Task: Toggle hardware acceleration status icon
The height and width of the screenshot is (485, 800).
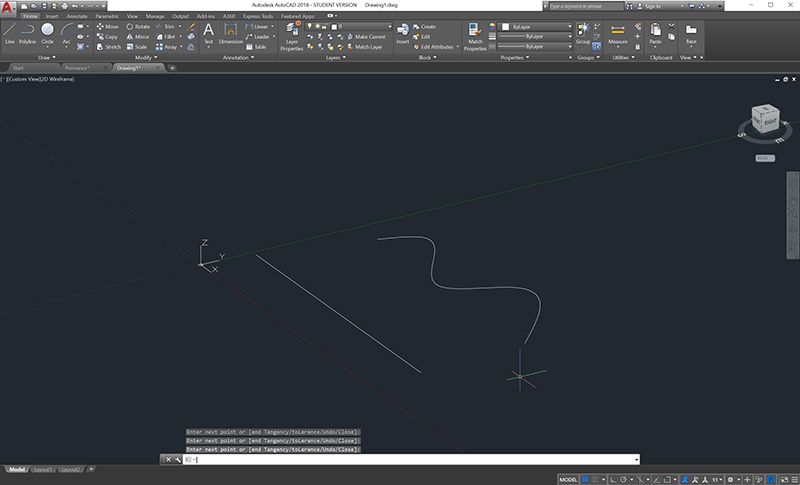Action: pyautogui.click(x=771, y=479)
